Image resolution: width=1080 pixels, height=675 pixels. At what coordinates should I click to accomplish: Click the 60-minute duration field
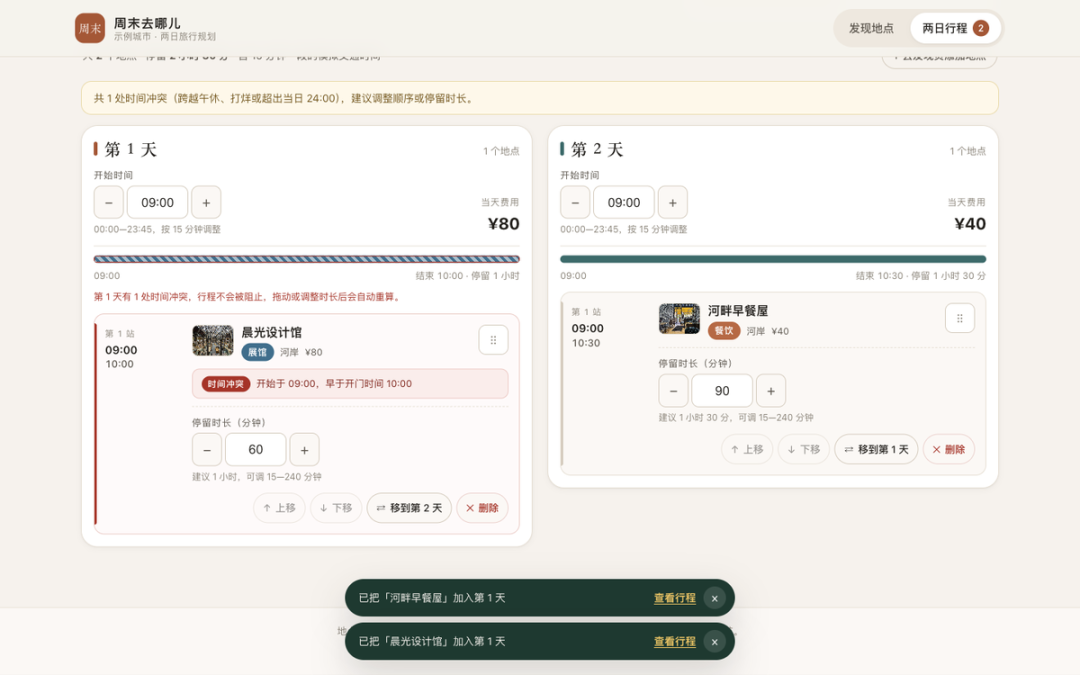(x=256, y=450)
